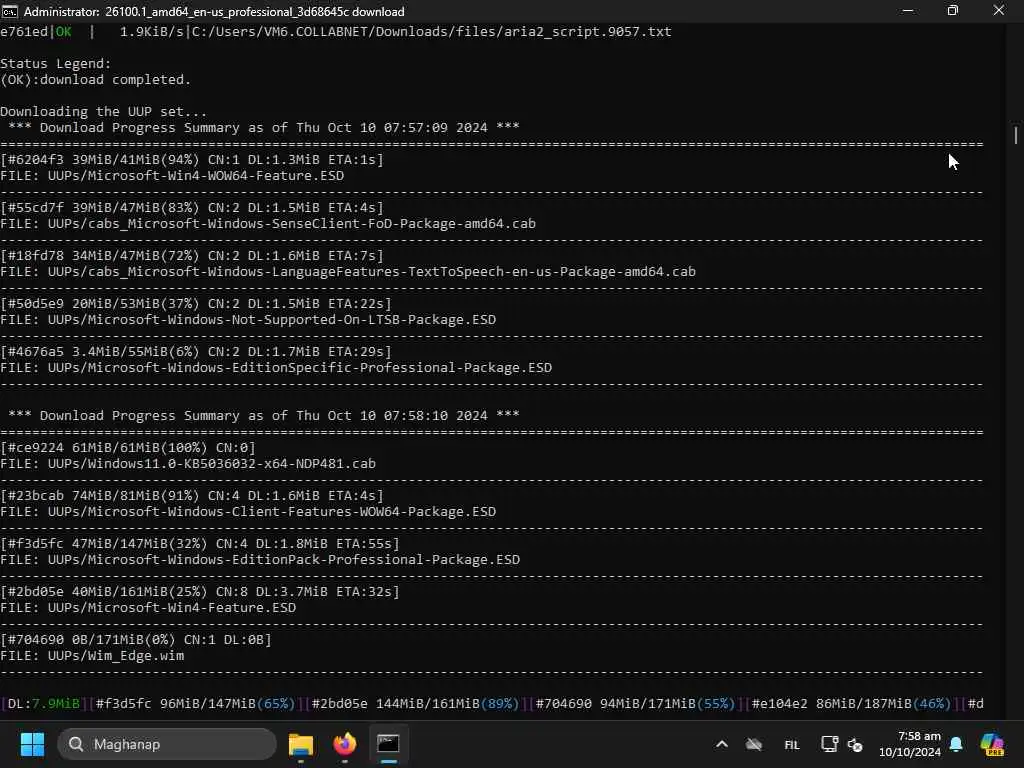Open the Windows Start menu
The height and width of the screenshot is (768, 1024).
(x=32, y=744)
